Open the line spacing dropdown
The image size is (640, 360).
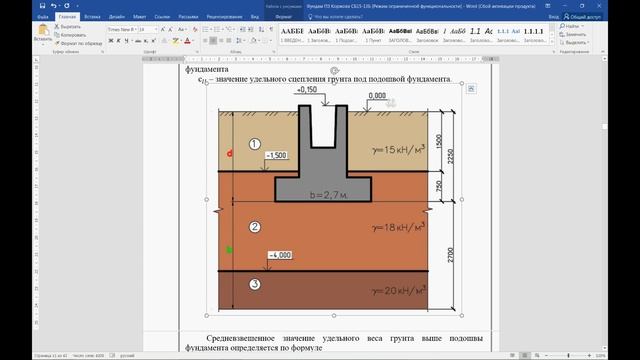[240, 40]
